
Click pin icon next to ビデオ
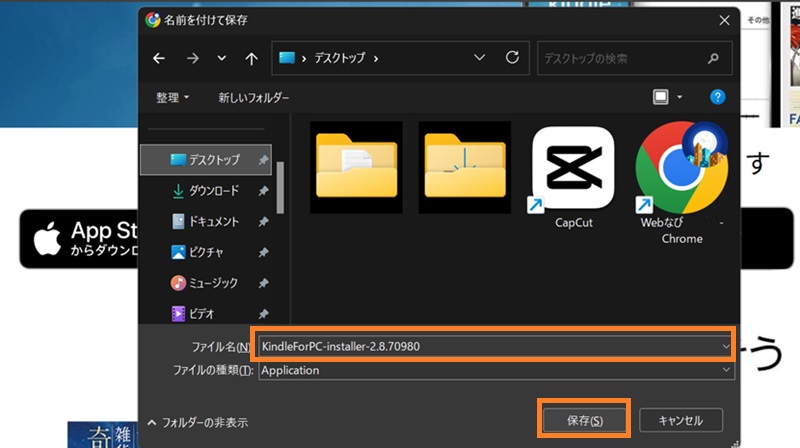click(263, 313)
